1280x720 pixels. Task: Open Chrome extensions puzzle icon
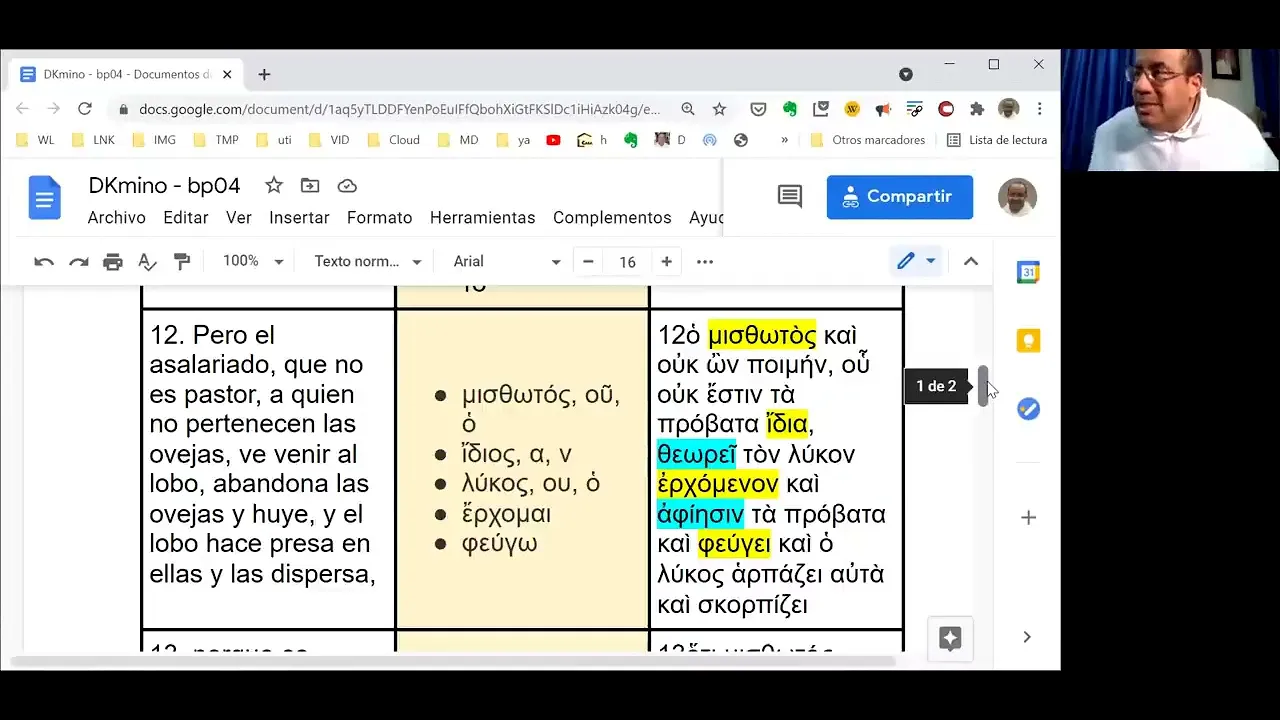click(x=977, y=109)
